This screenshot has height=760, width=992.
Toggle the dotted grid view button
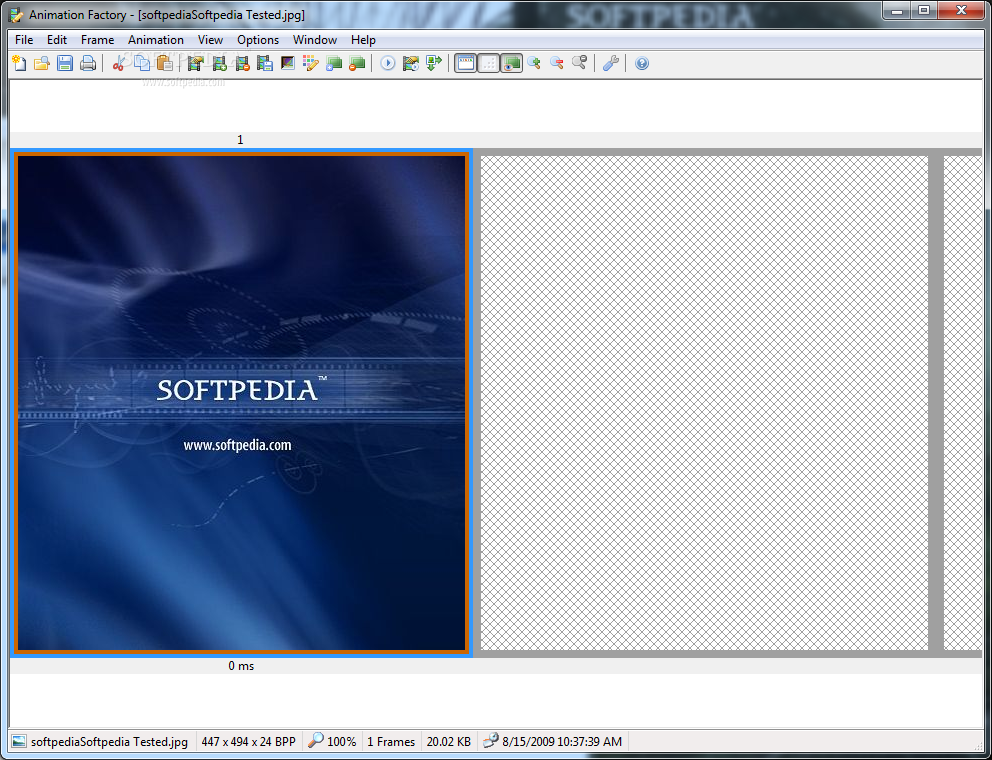pos(488,63)
